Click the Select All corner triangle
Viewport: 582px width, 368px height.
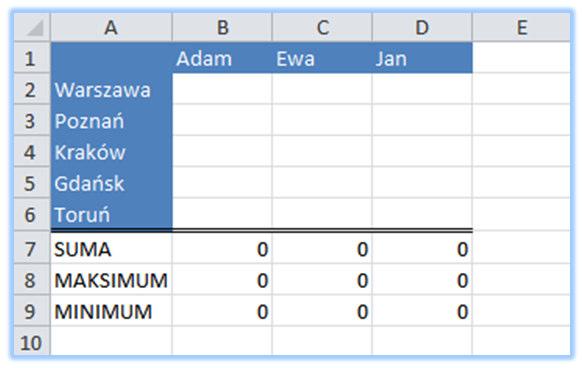(x=32, y=27)
